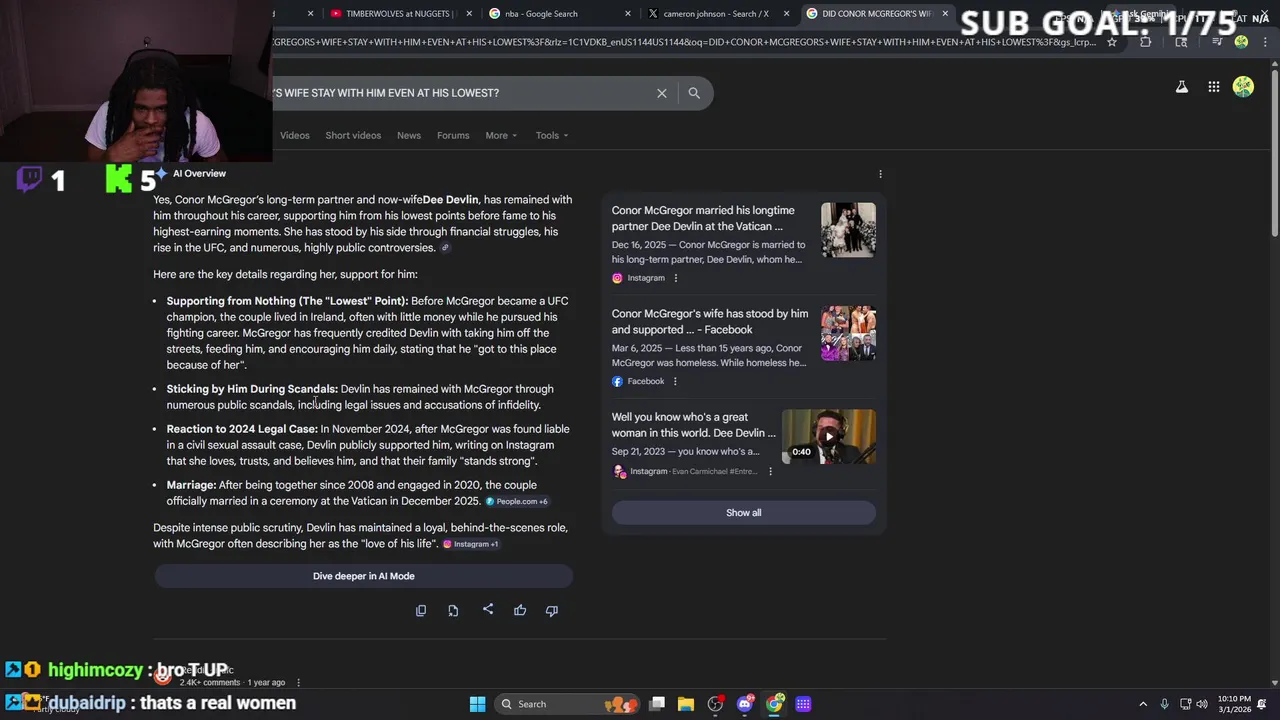The width and height of the screenshot is (1280, 720).
Task: Open Chrome from the taskbar
Action: pos(774,704)
